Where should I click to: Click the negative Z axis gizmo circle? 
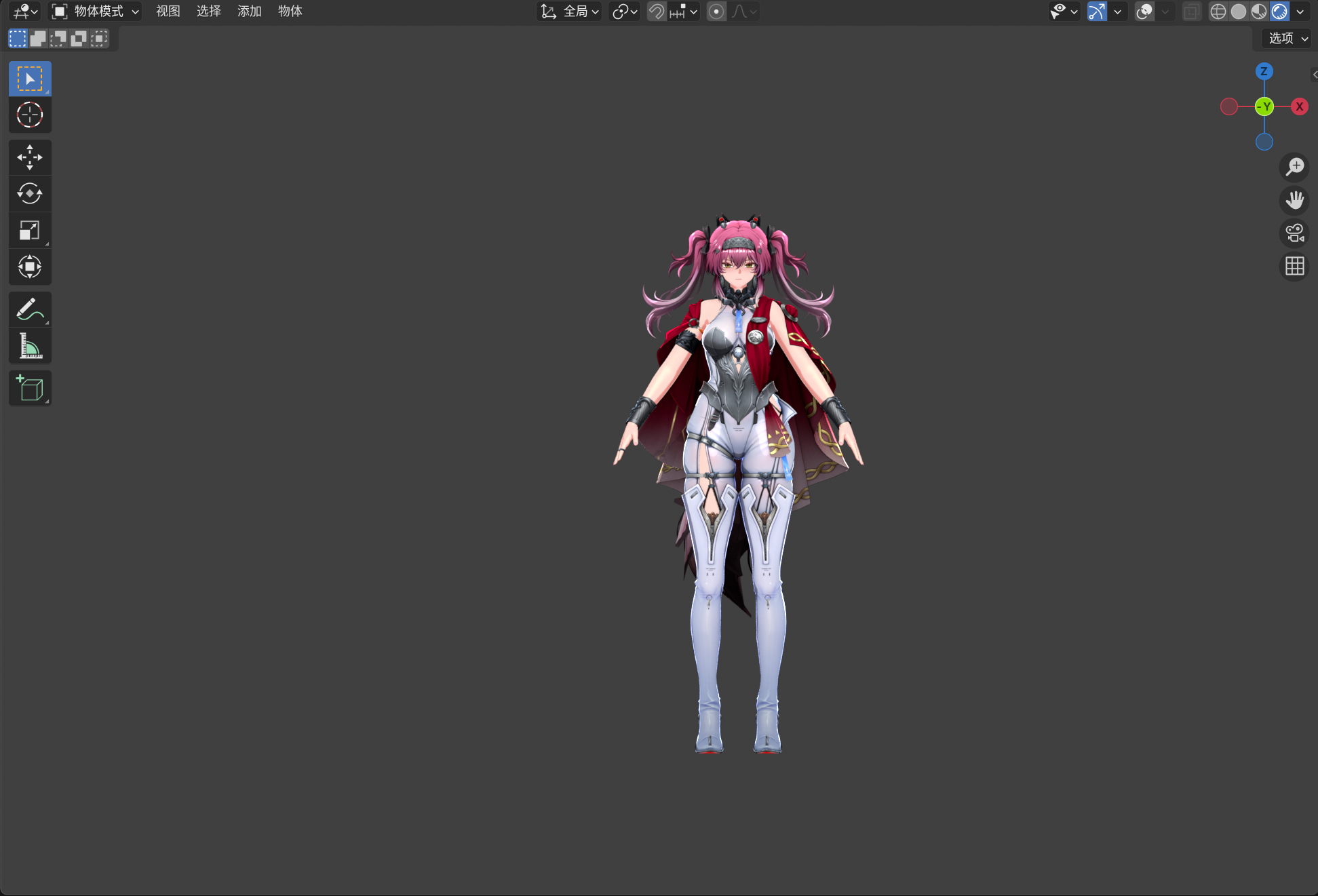[1264, 142]
